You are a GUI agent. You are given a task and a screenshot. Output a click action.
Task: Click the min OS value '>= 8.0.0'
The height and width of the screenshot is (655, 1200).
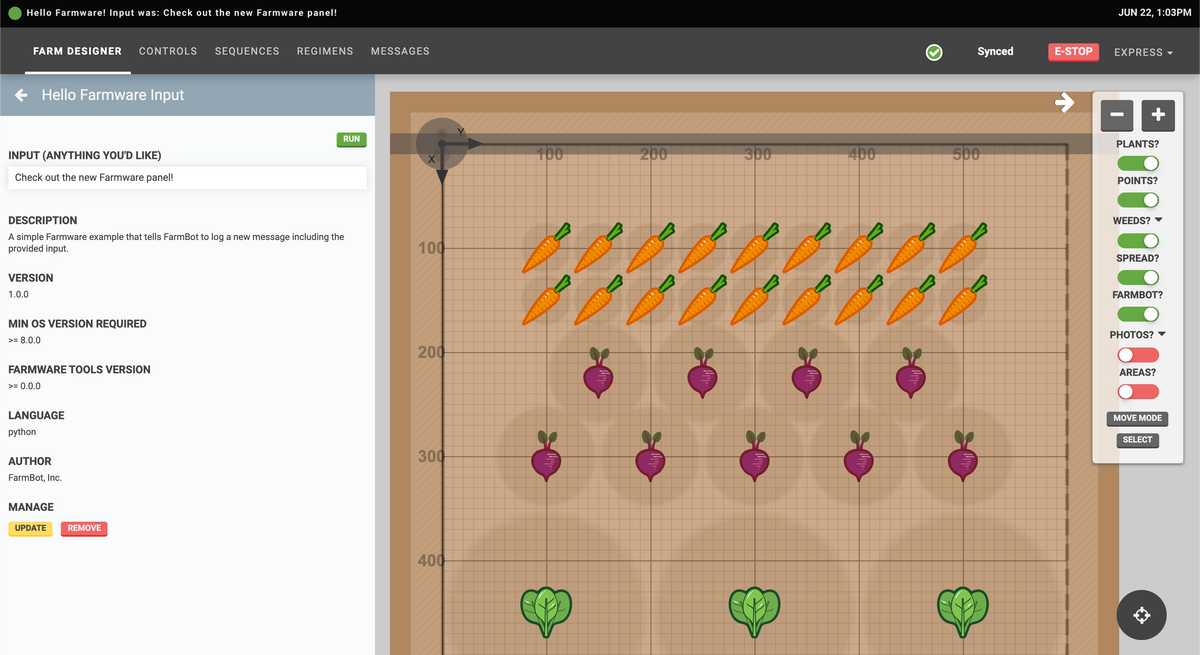(x=24, y=341)
